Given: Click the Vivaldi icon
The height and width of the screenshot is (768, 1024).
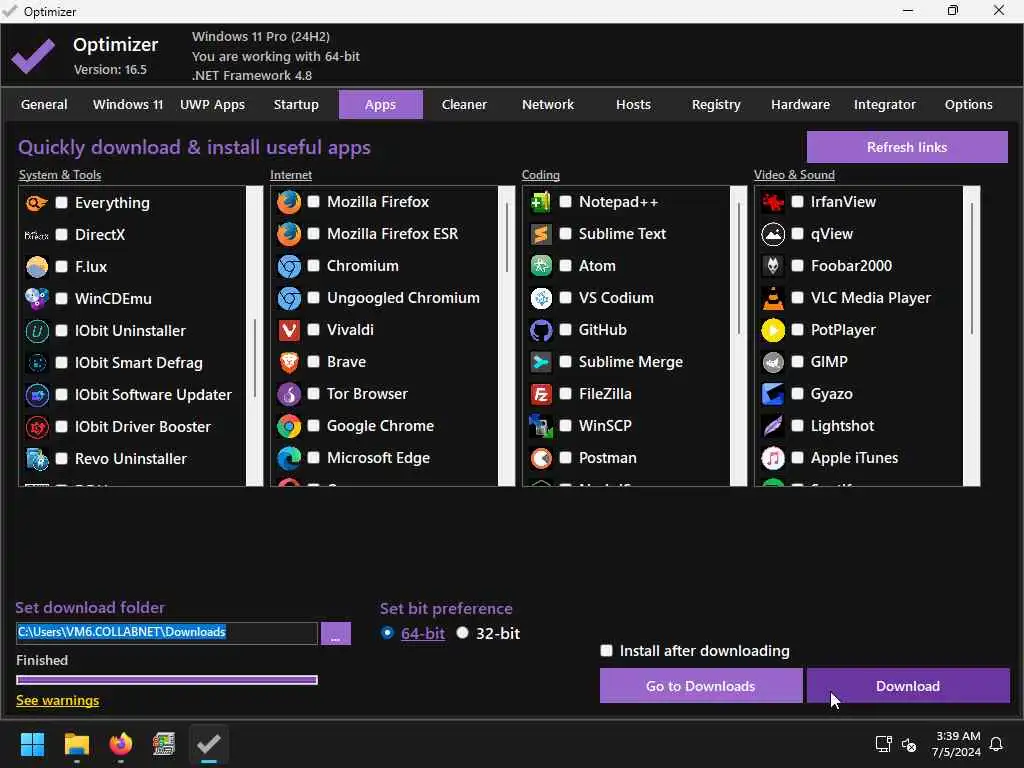Looking at the screenshot, I should click(289, 330).
